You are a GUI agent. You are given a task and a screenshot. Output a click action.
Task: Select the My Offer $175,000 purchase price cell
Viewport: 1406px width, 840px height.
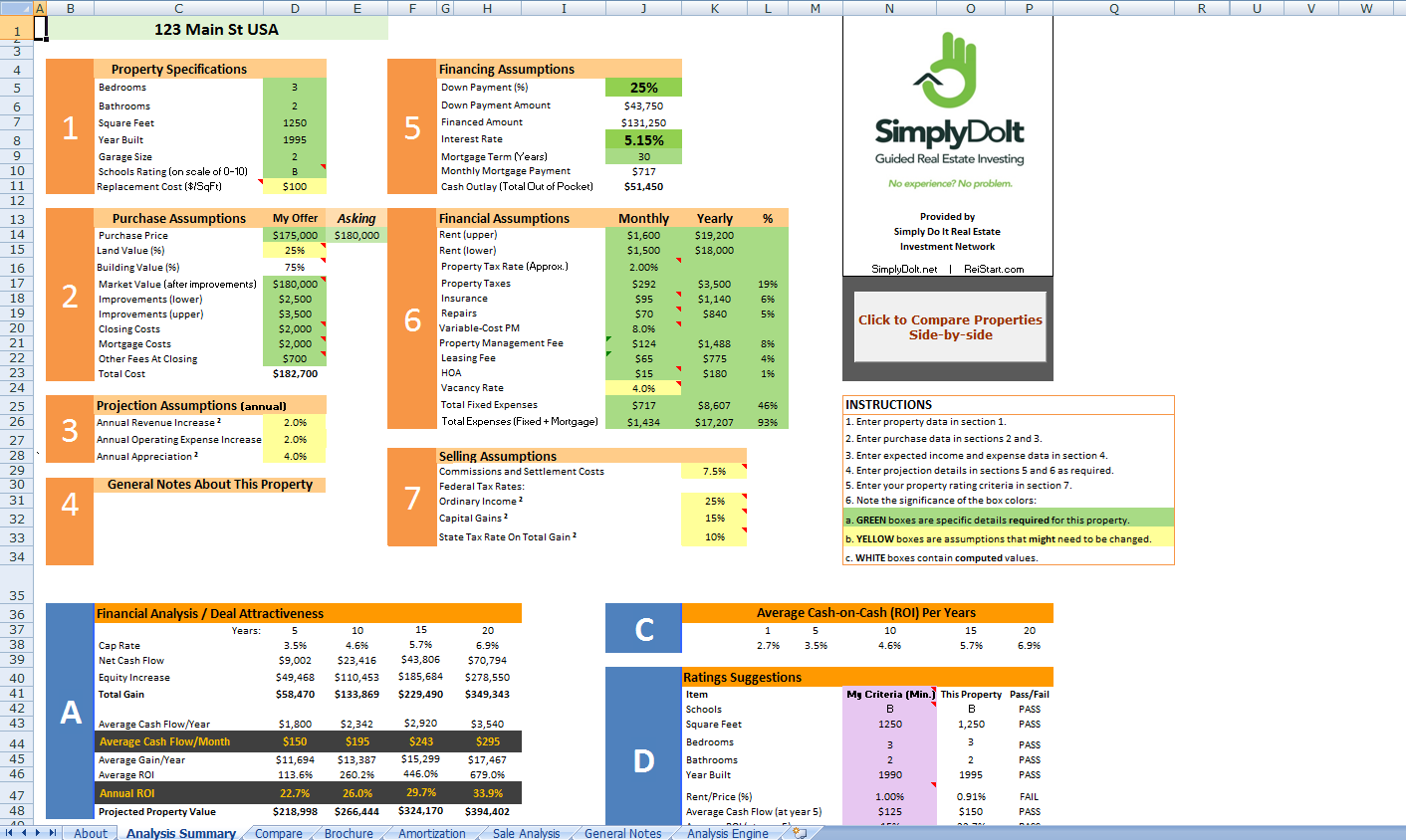tap(295, 235)
